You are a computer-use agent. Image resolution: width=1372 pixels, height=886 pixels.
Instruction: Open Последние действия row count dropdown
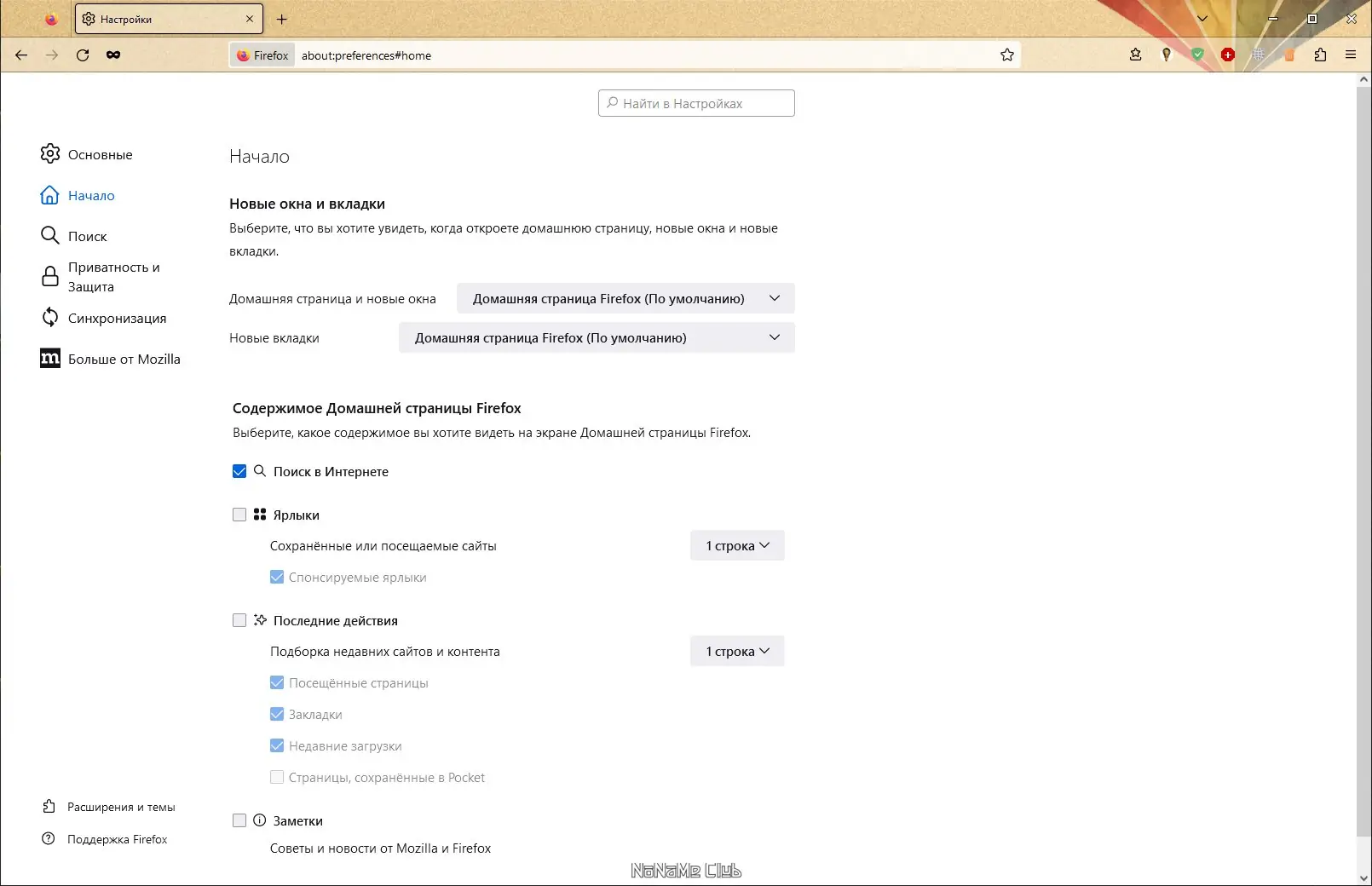(737, 651)
